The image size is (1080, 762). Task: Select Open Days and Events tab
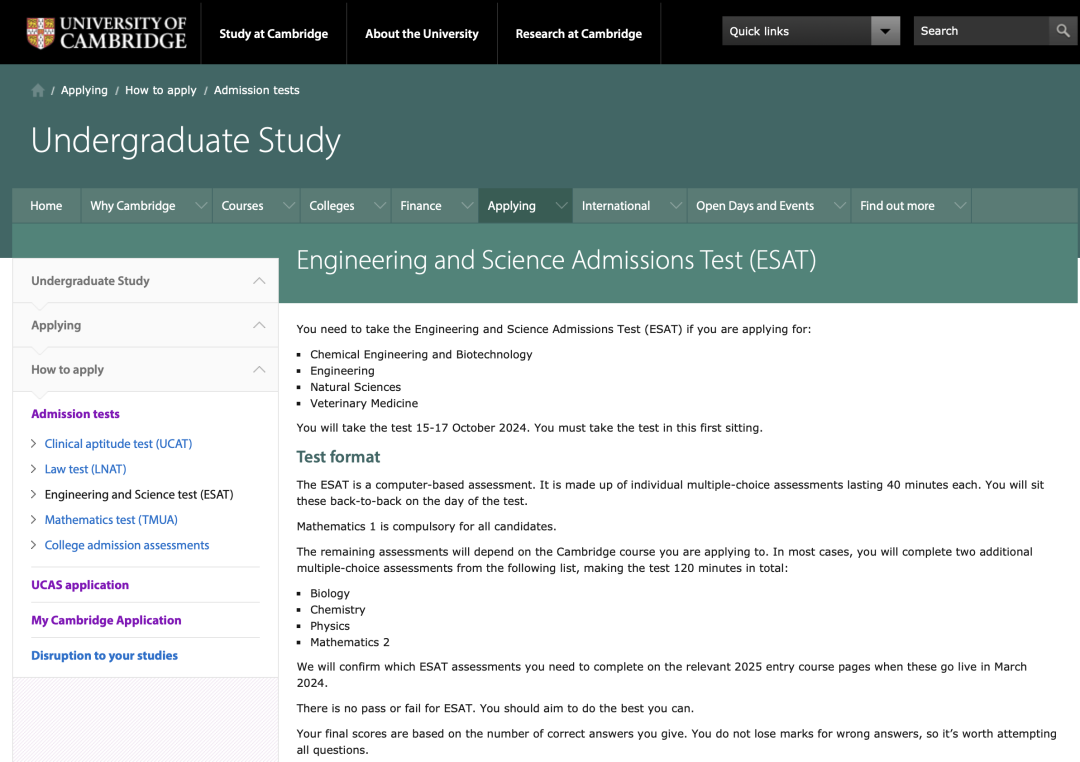755,205
